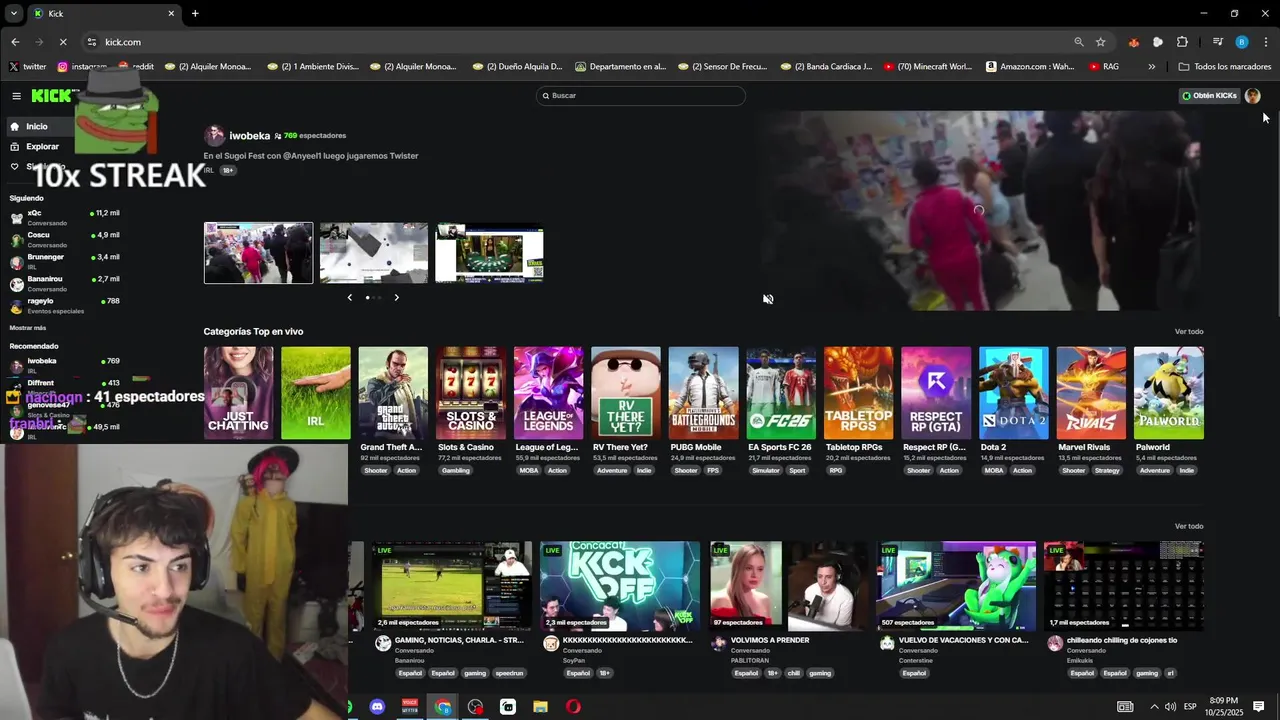Expand Mostrar más in following list
The width and height of the screenshot is (1280, 720).
pyautogui.click(x=28, y=328)
